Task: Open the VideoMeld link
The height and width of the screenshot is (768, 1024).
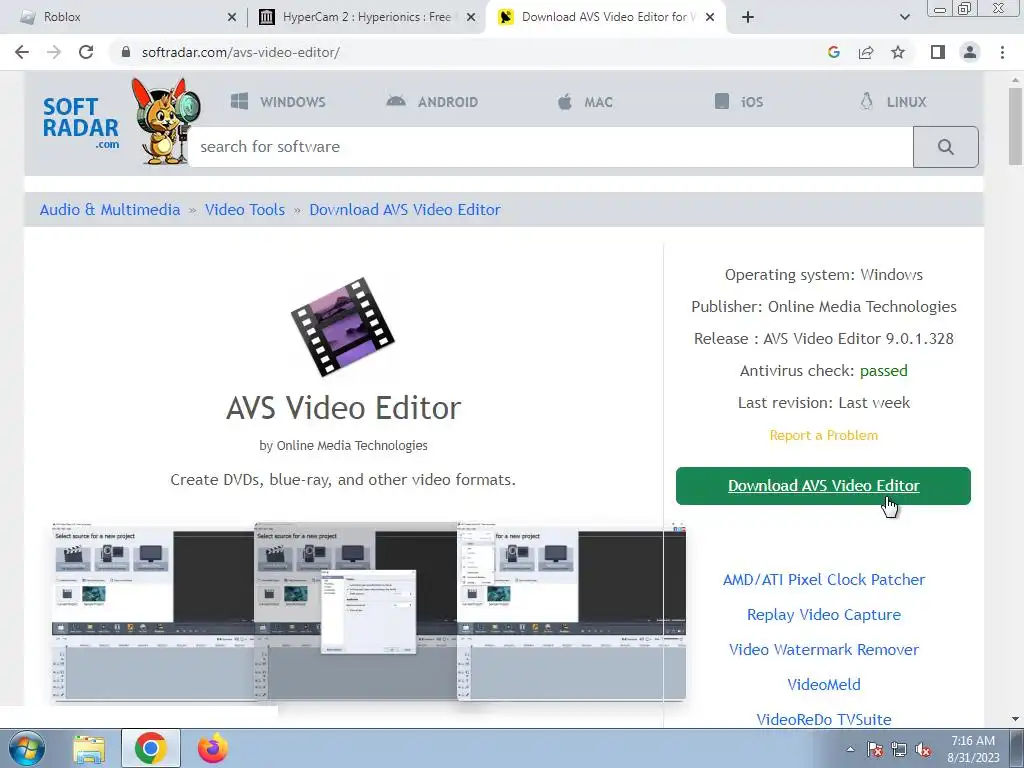Action: click(x=824, y=685)
